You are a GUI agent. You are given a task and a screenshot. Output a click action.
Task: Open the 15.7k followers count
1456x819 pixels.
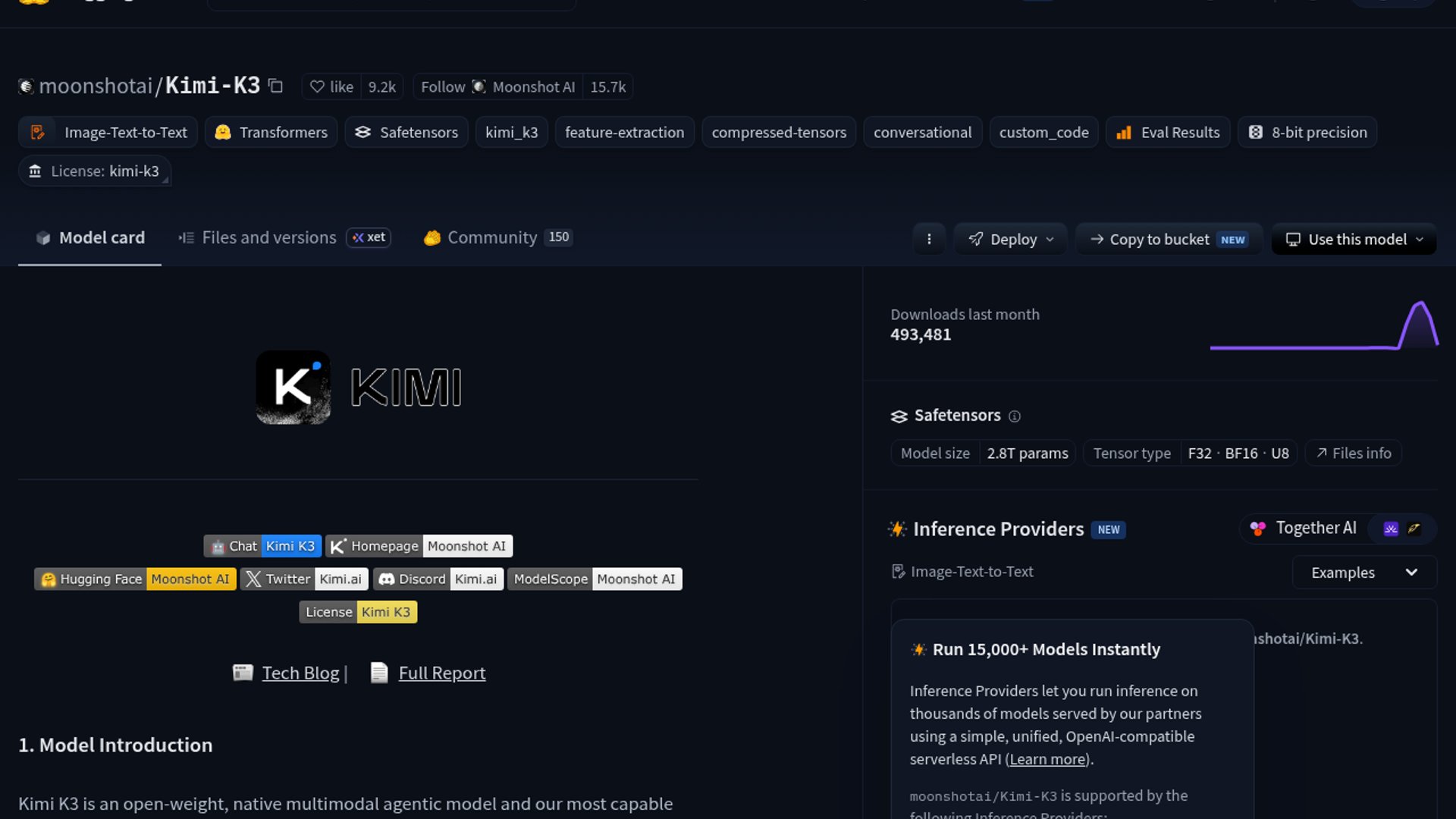[x=608, y=86]
